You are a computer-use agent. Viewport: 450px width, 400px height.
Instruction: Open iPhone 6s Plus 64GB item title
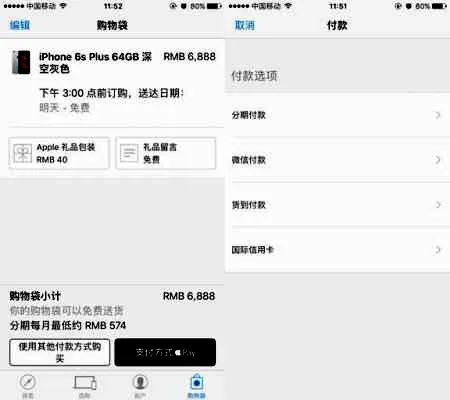[95, 63]
